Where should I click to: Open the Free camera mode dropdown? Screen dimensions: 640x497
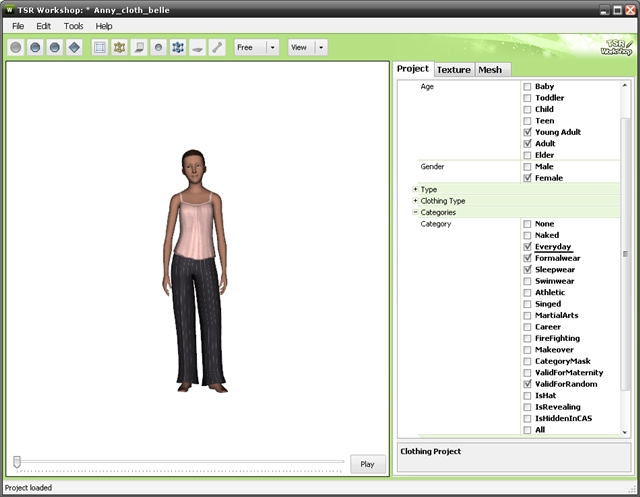click(x=272, y=47)
